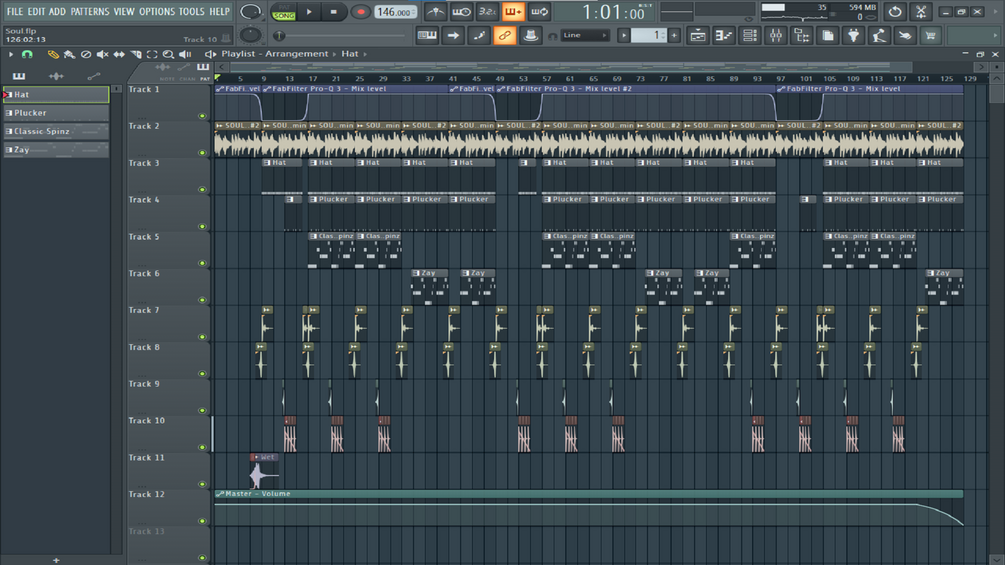
Task: Toggle the metronome icon
Action: click(x=435, y=12)
